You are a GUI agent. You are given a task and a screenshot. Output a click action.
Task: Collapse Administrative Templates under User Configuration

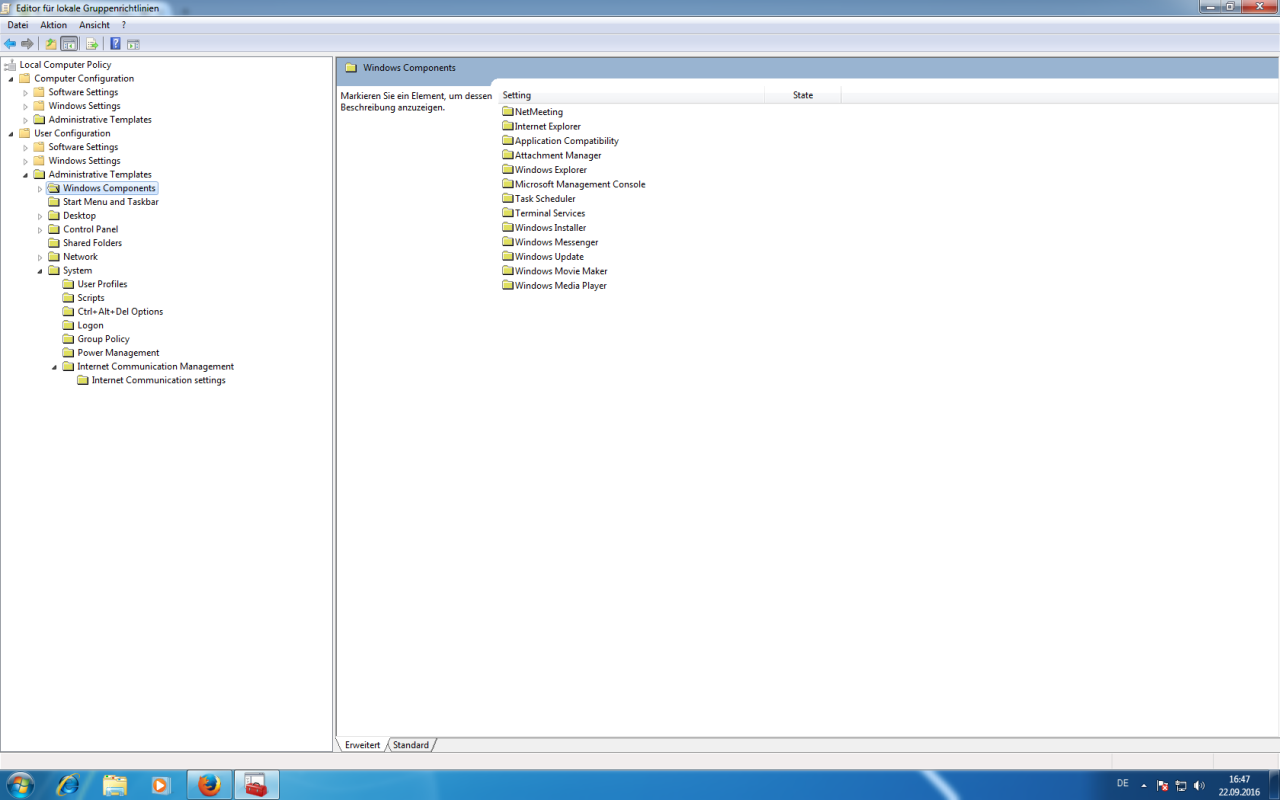26,175
